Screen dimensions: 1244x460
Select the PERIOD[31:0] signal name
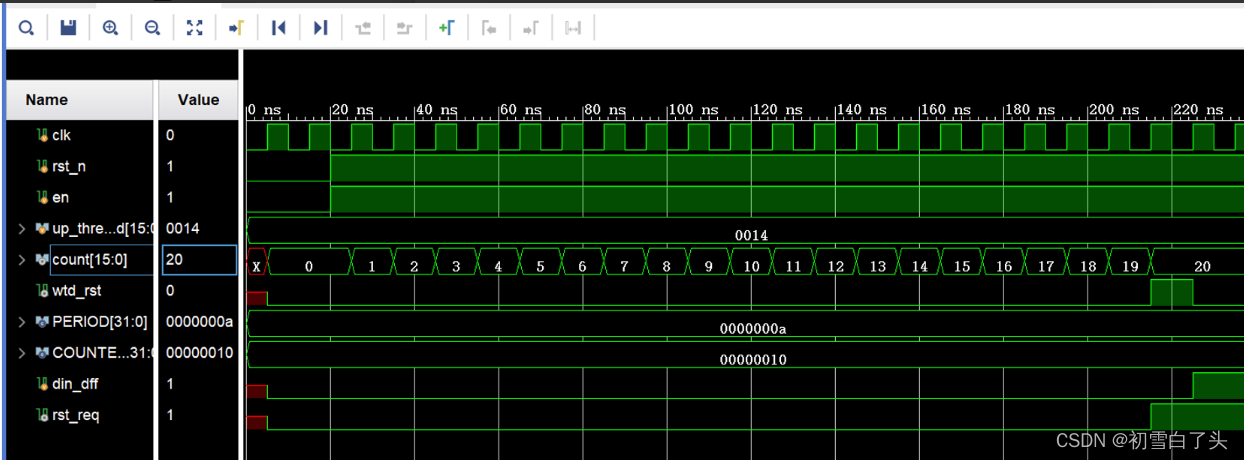click(x=99, y=322)
